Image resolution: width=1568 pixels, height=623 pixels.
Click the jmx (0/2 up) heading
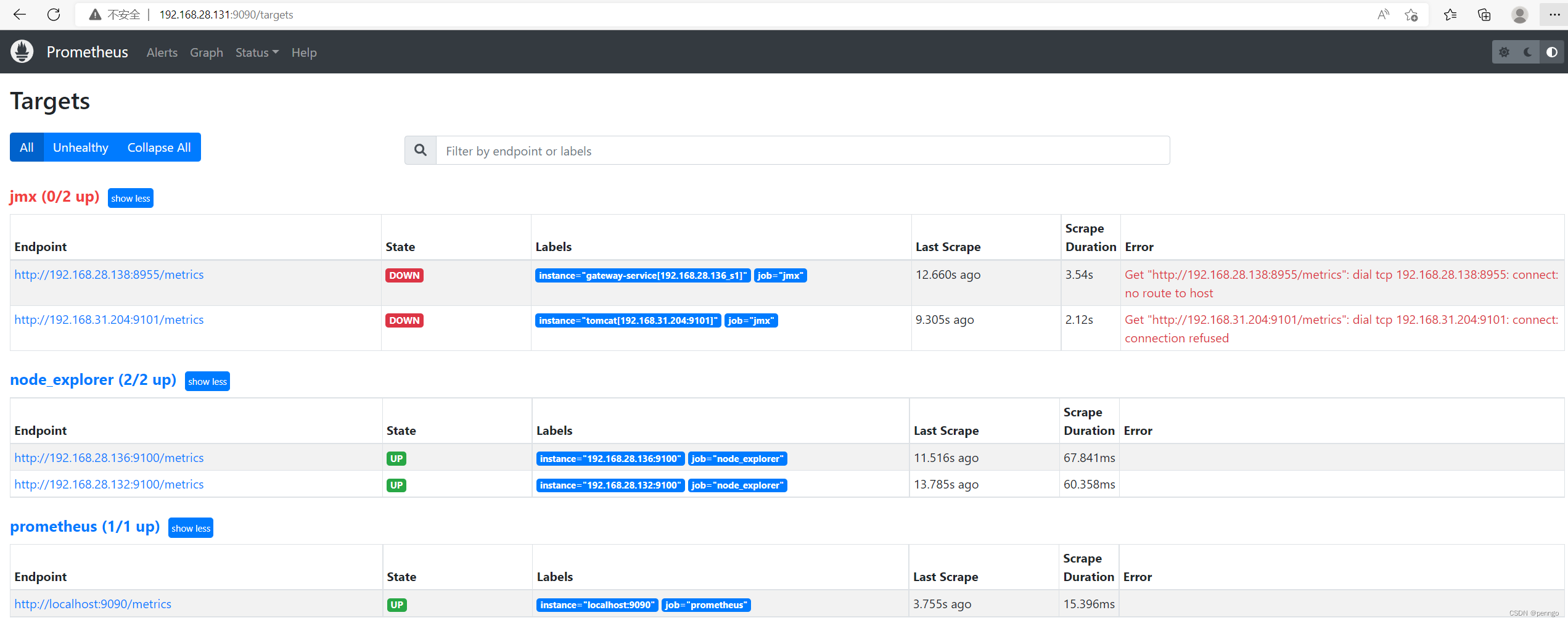(x=54, y=197)
